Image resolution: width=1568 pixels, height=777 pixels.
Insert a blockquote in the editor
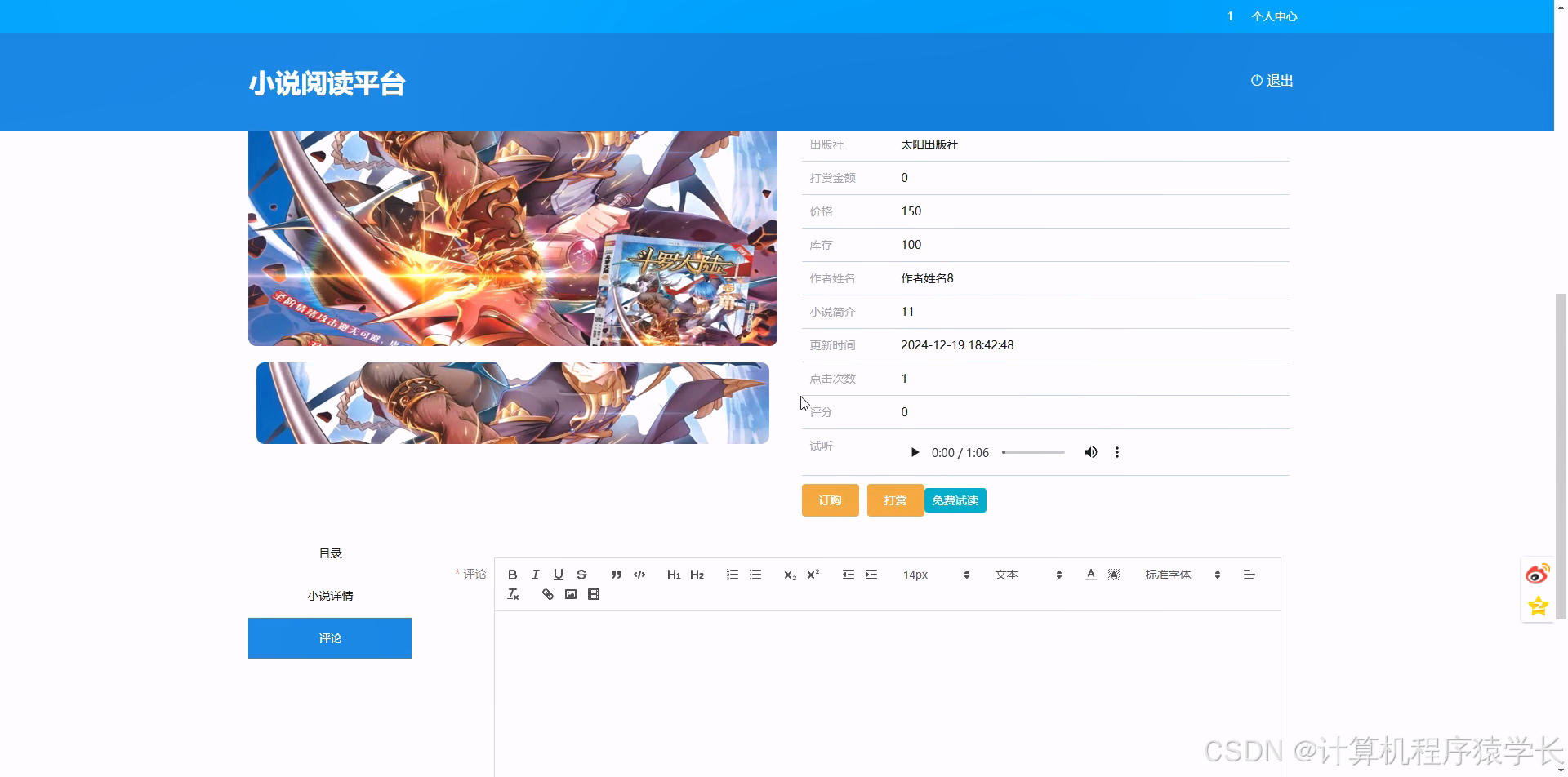point(617,575)
